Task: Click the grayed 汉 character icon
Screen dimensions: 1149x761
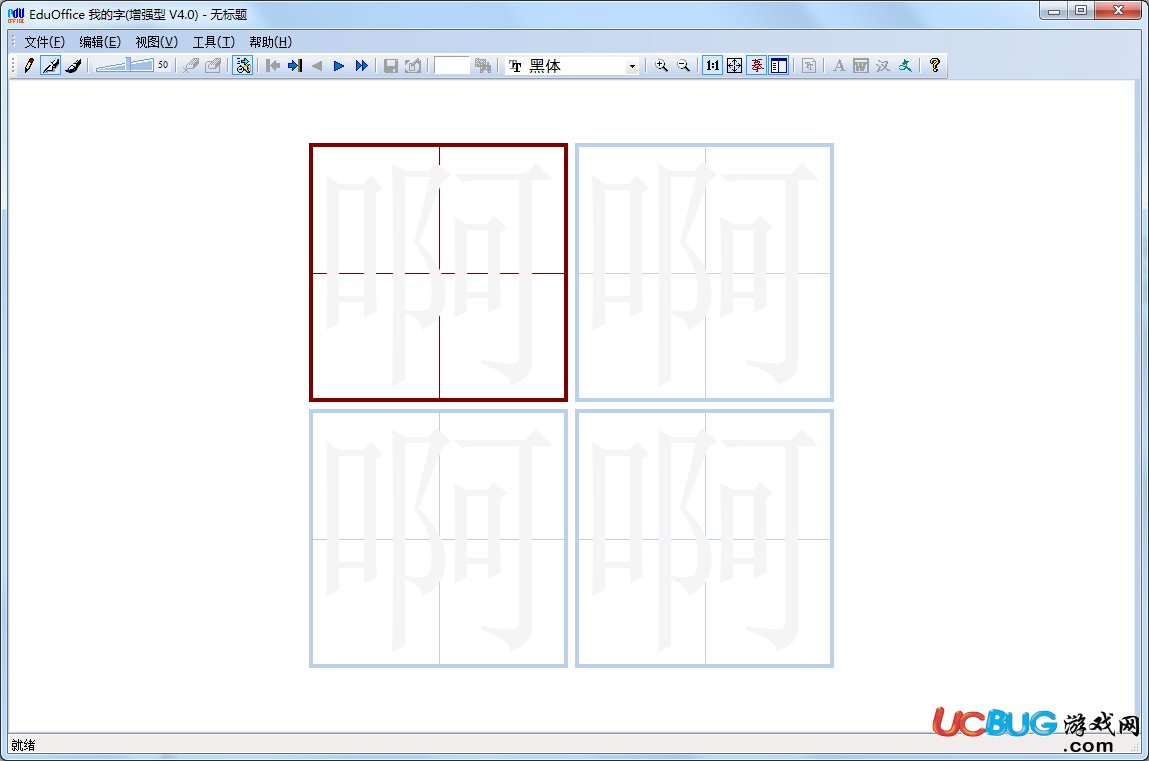Action: (883, 66)
